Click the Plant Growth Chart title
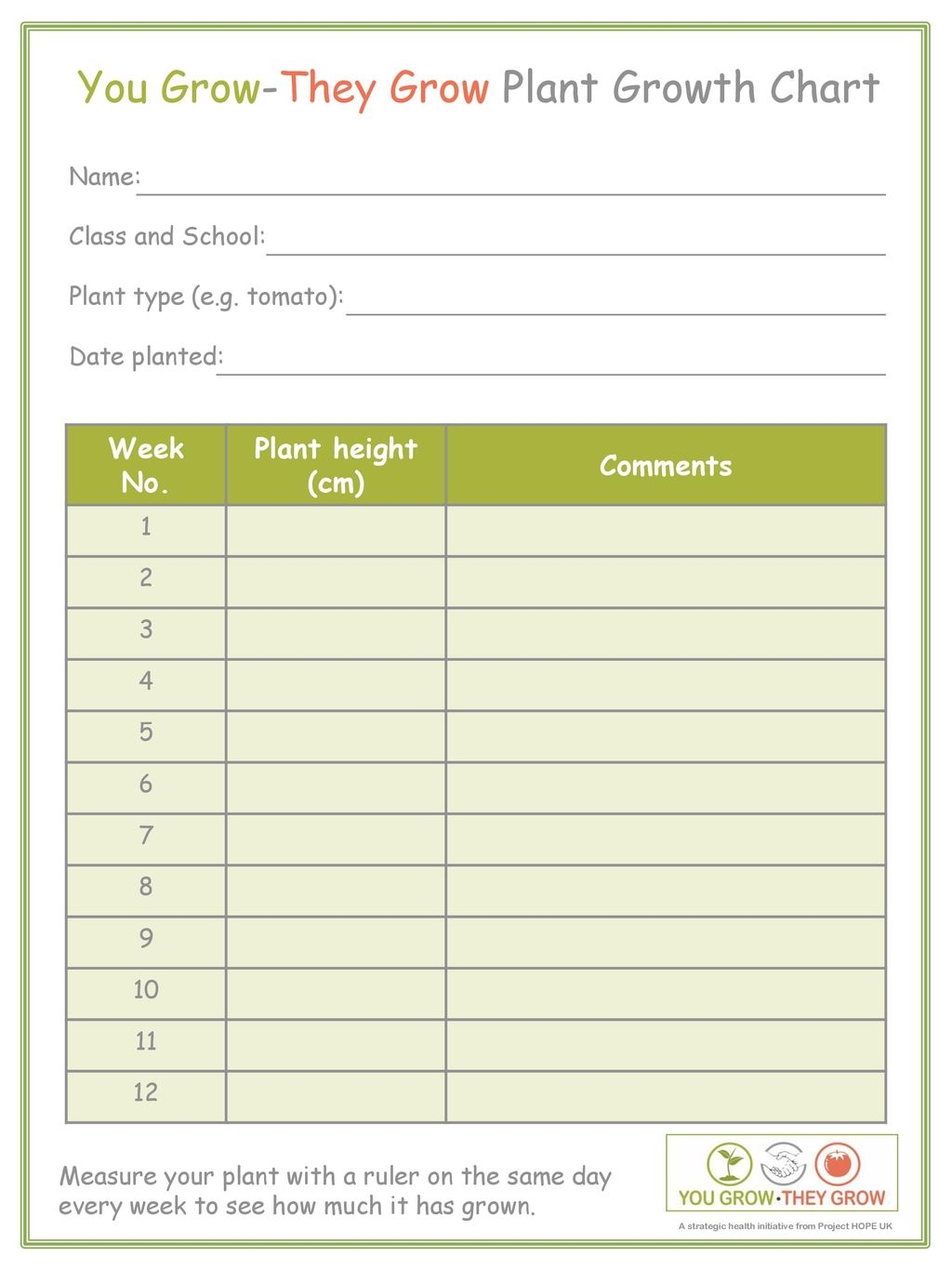Image resolution: width=952 pixels, height=1269 pixels. 690,88
